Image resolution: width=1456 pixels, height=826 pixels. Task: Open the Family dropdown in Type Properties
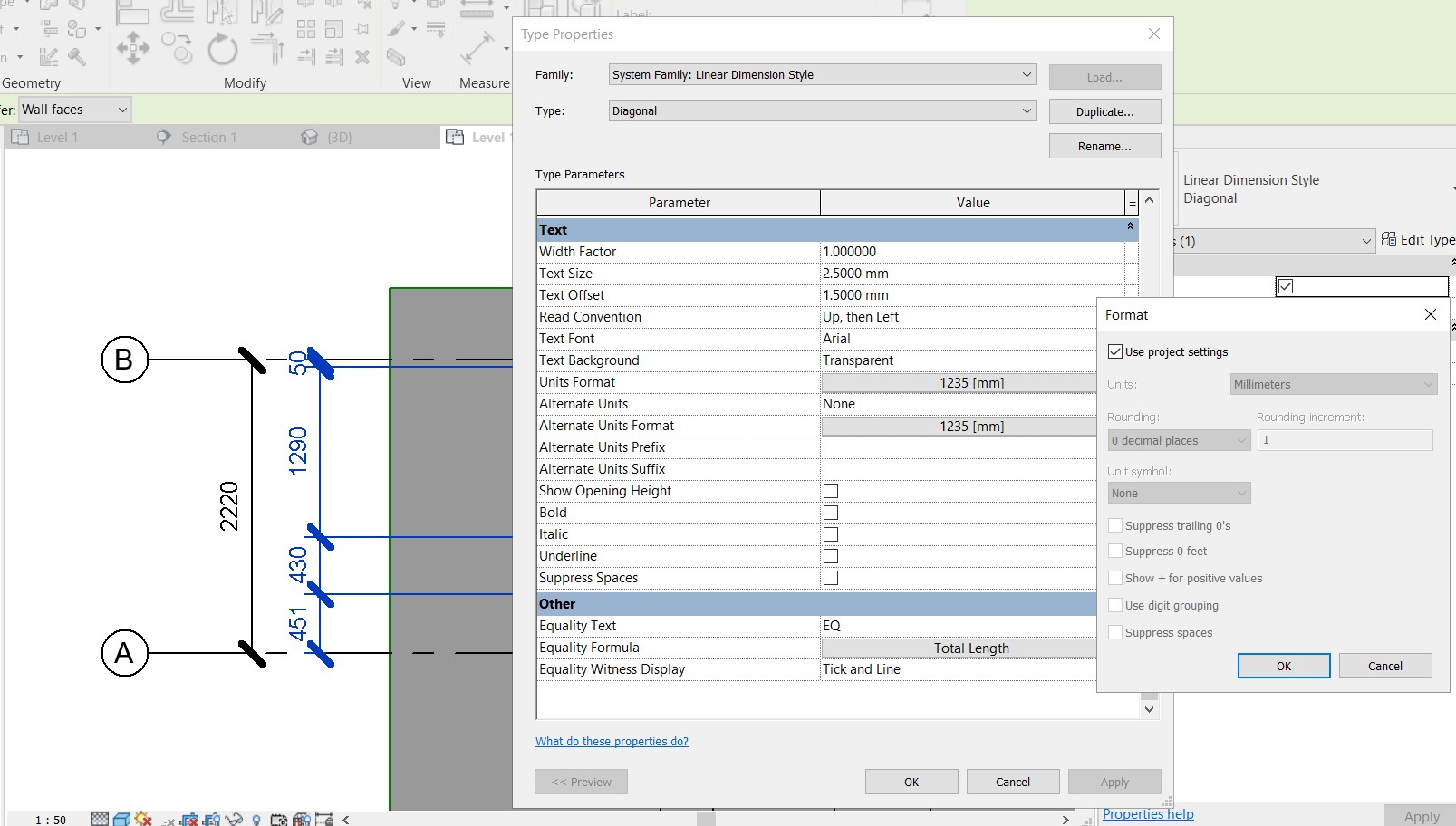pyautogui.click(x=823, y=74)
